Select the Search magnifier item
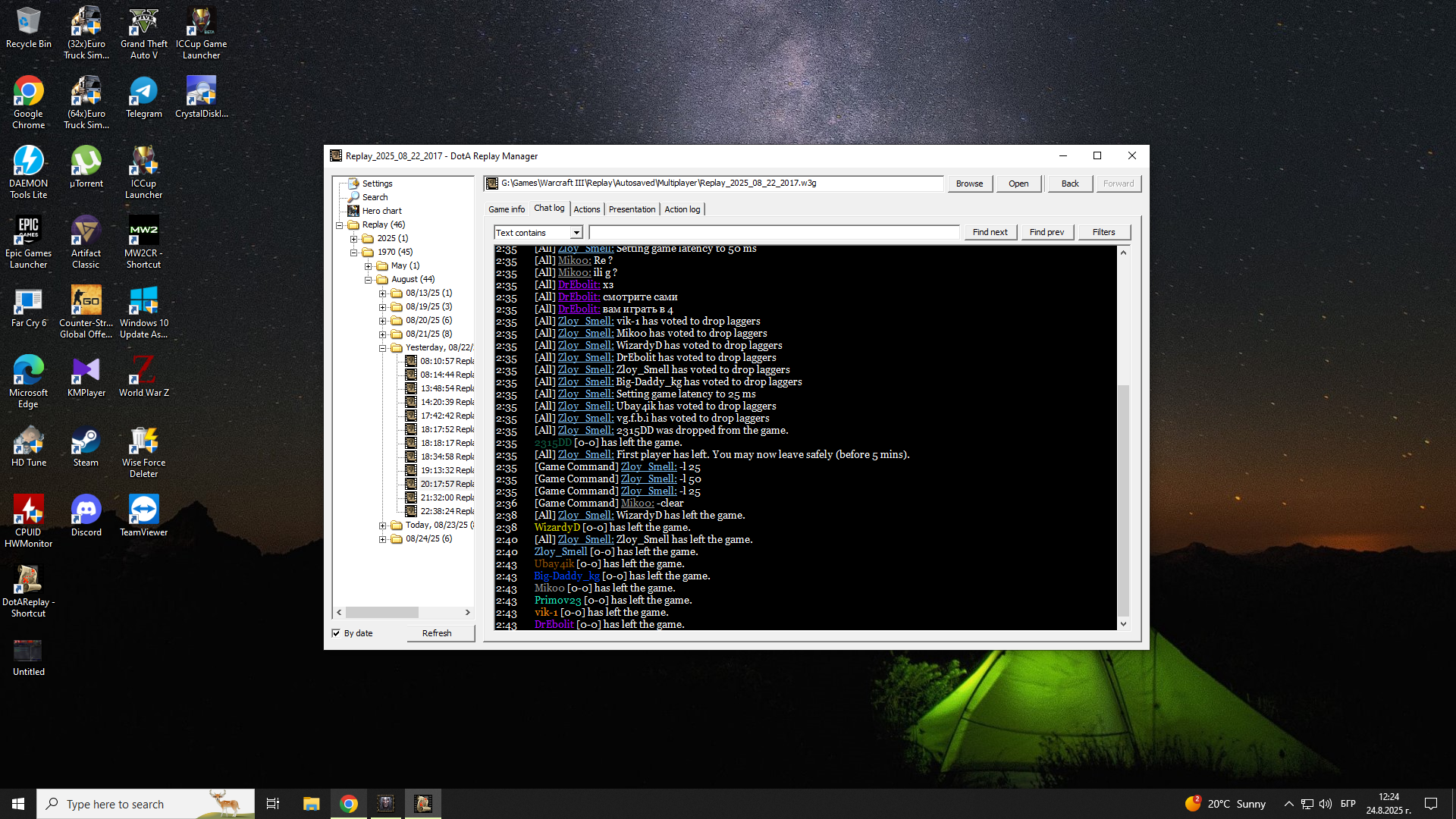1456x819 pixels. (353, 197)
